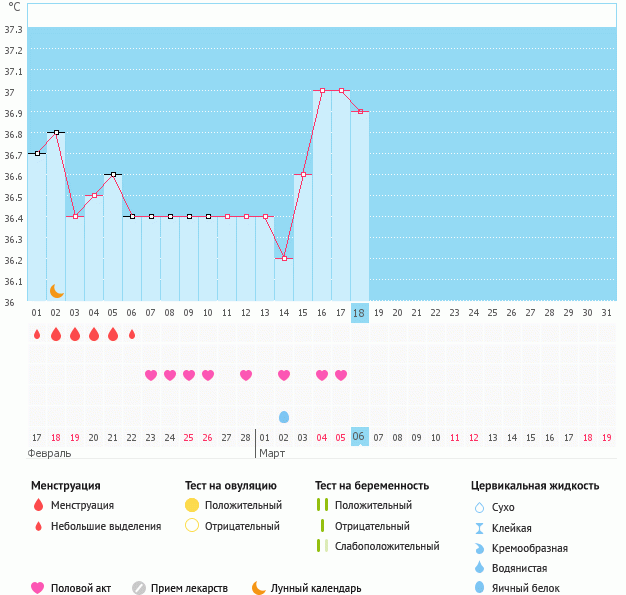Click the moon icon next to Лунный календарь
The width and height of the screenshot is (626, 595).
coord(259,588)
